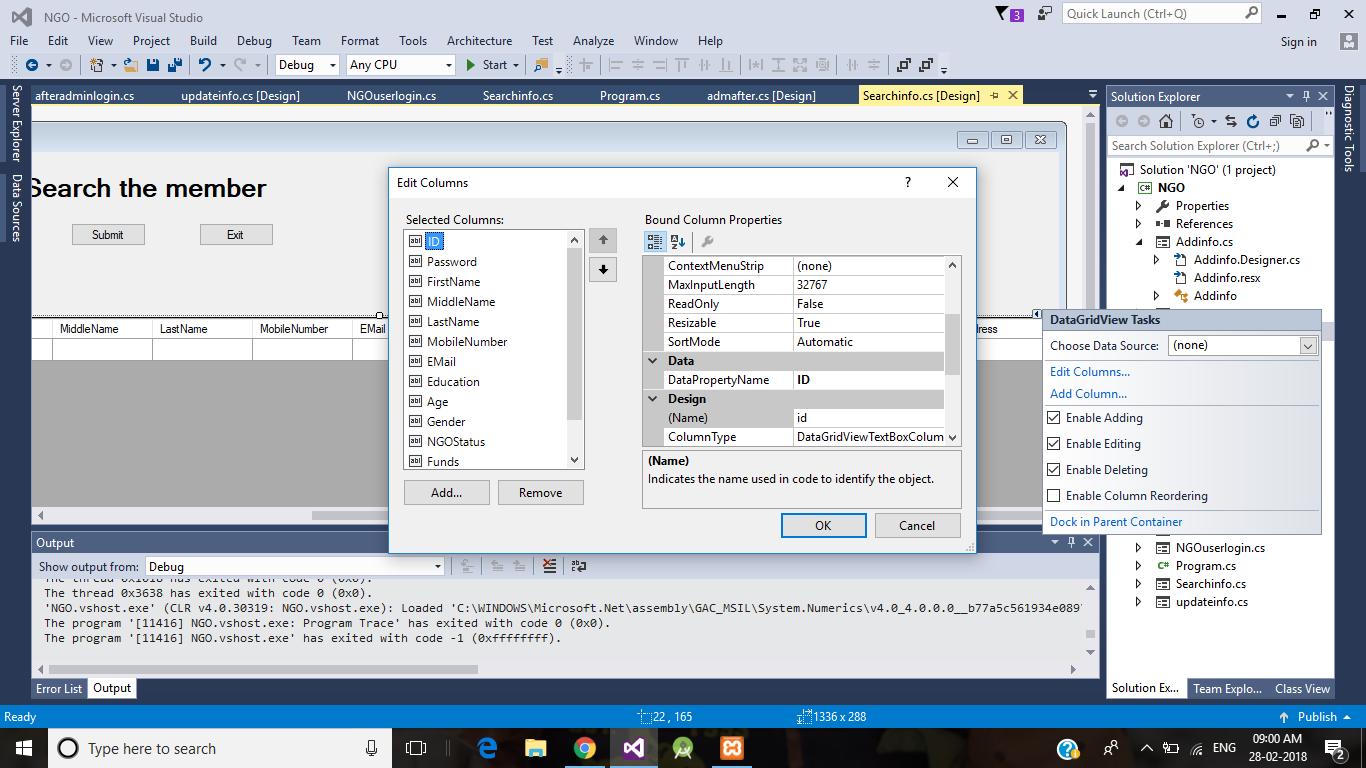Expand the Addinfo.Designer.cs node
Viewport: 1366px width, 768px height.
pos(1156,260)
